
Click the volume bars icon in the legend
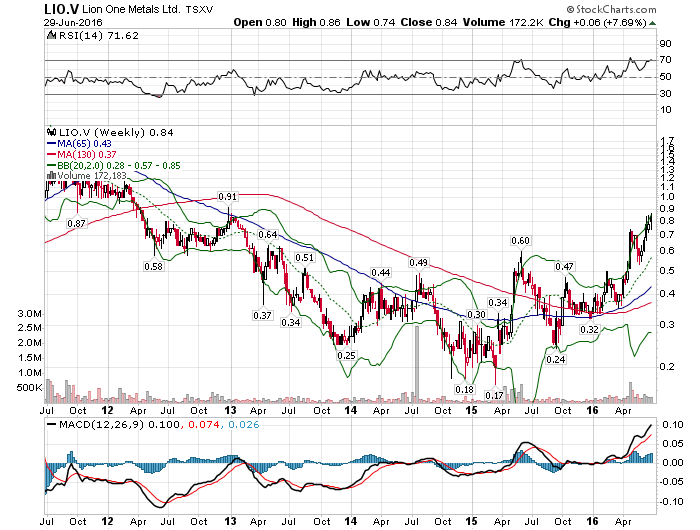tap(51, 175)
